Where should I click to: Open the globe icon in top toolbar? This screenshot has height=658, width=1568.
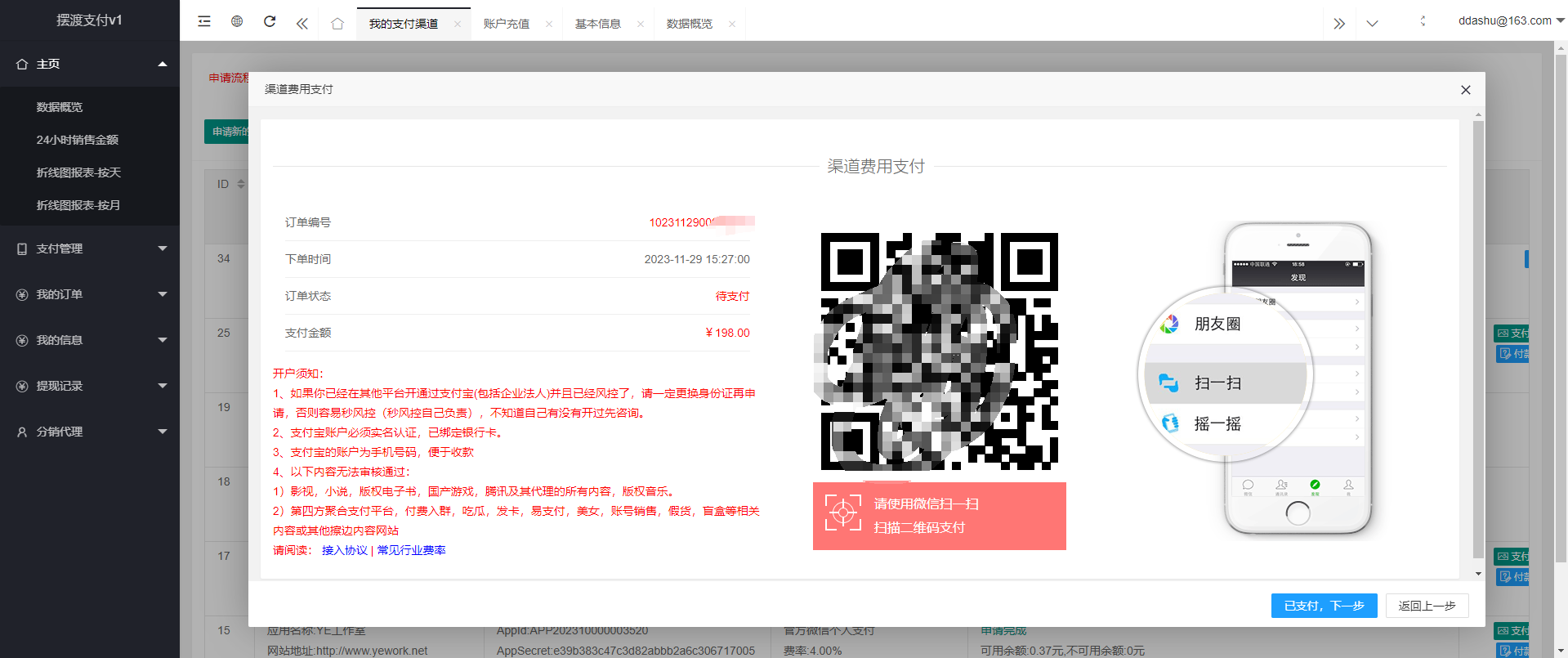[x=237, y=22]
